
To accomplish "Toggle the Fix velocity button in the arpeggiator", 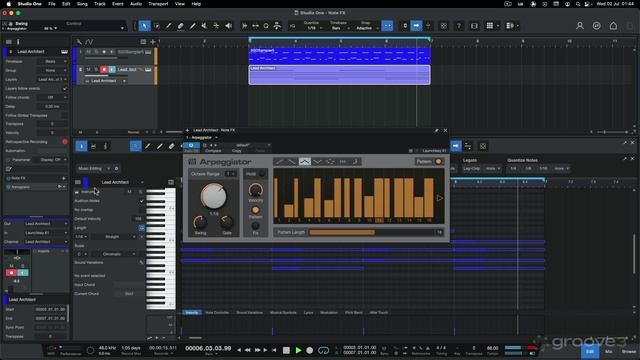I will pos(256,225).
